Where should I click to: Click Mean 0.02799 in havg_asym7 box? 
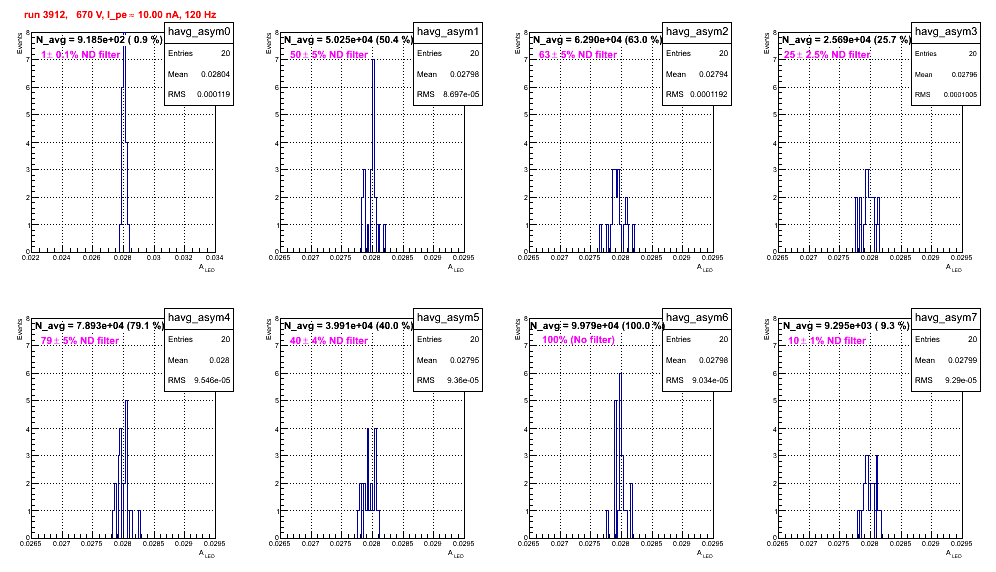(946, 360)
